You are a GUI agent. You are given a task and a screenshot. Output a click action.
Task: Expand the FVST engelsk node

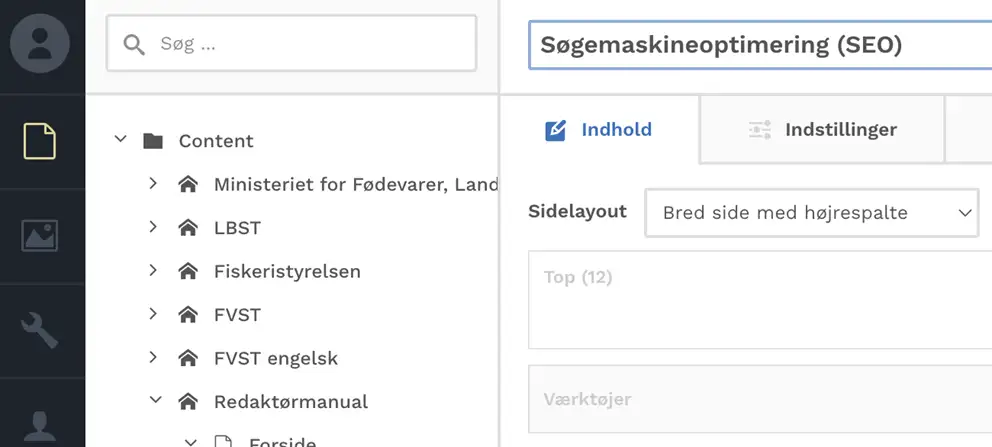[x=153, y=357]
